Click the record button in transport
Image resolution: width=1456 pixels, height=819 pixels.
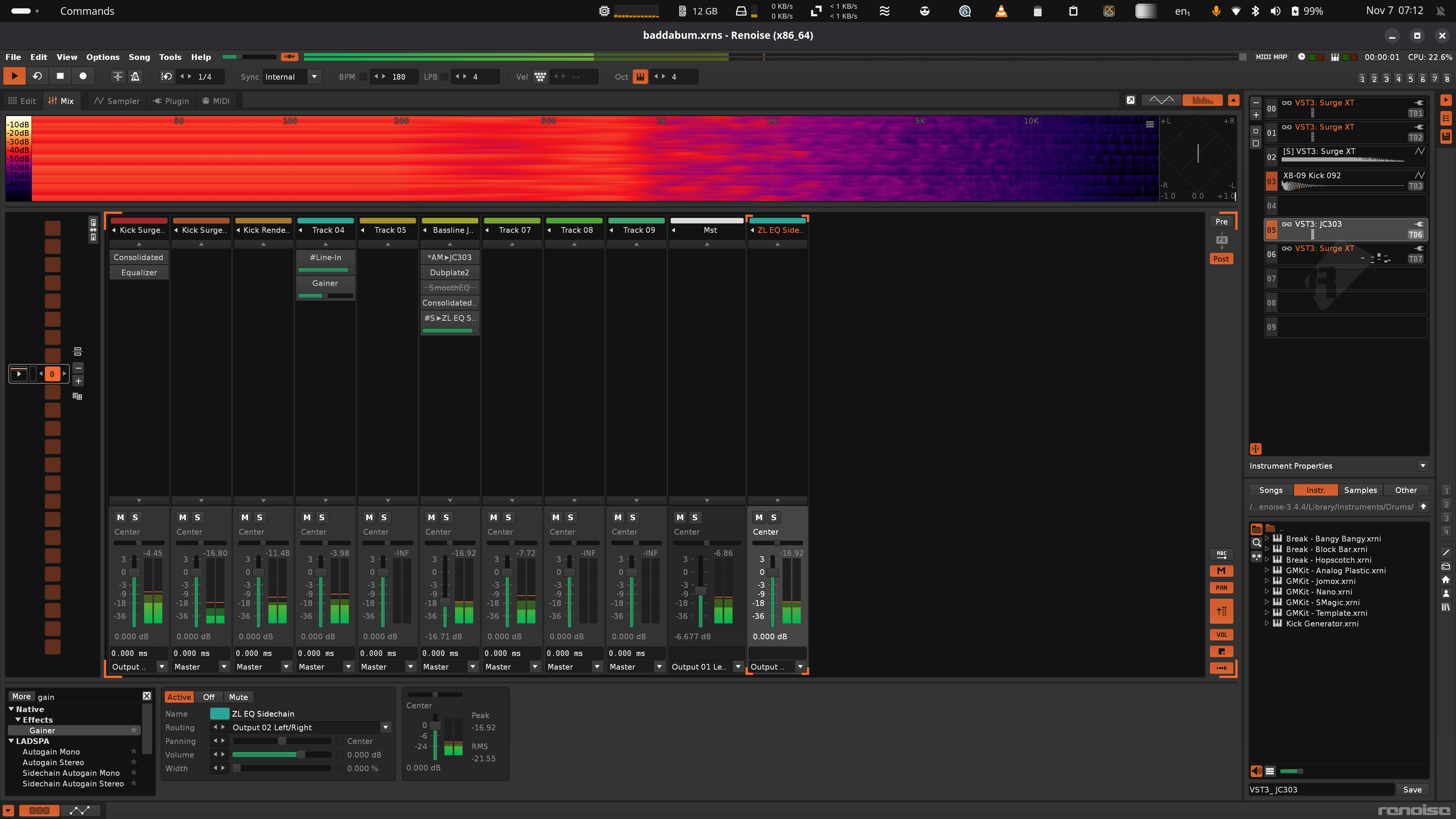pos(83,76)
